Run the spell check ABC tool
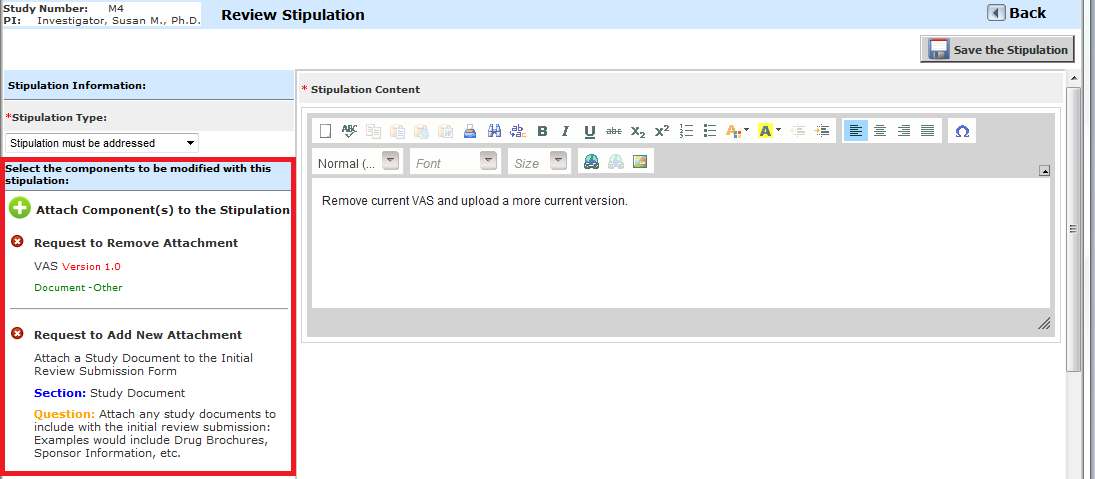This screenshot has height=479, width=1095. pos(350,131)
